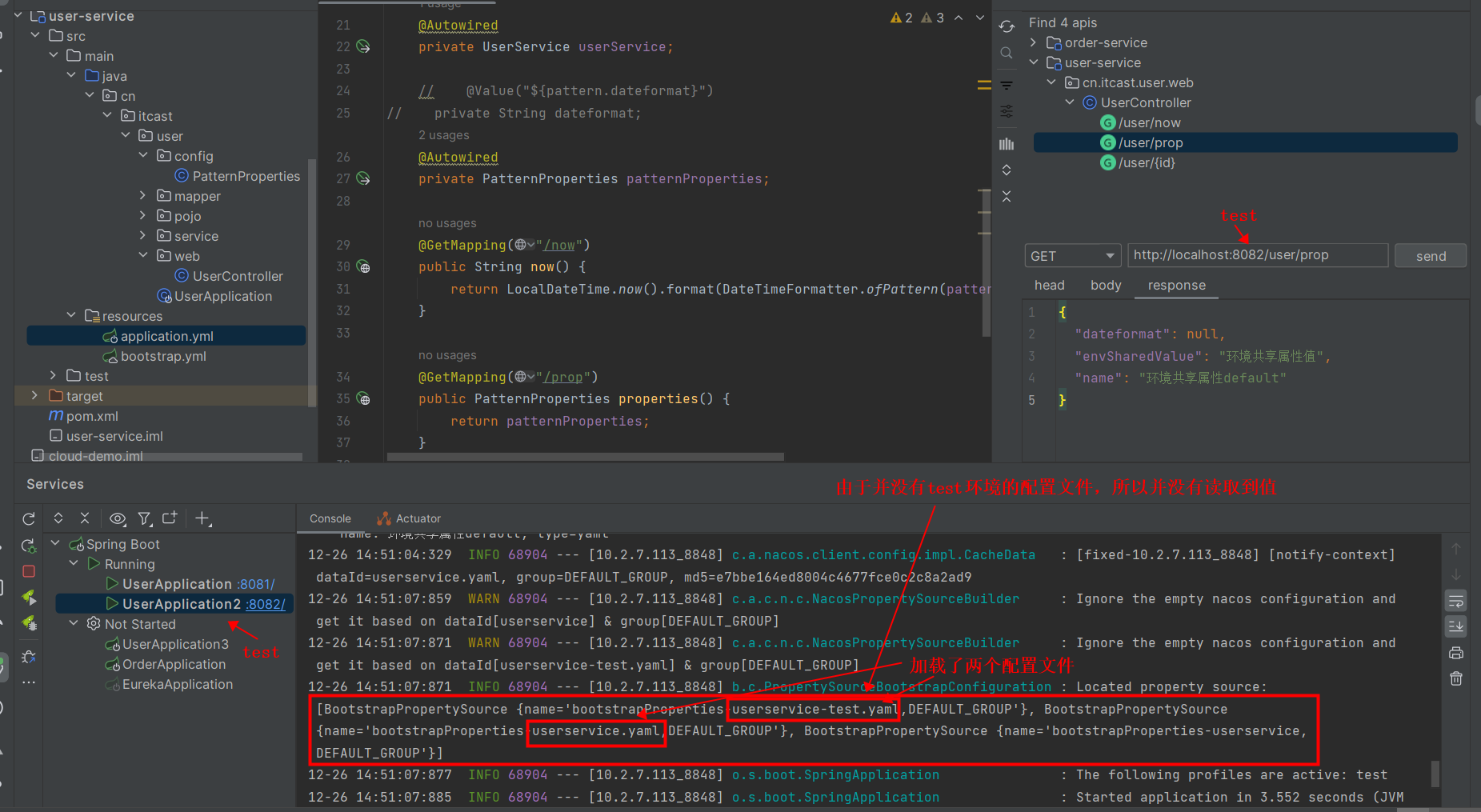Toggle scroll to end of console

[x=1456, y=626]
